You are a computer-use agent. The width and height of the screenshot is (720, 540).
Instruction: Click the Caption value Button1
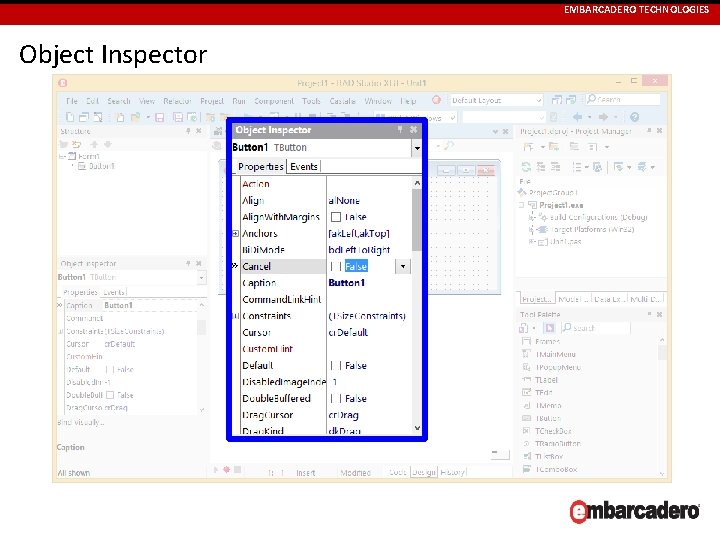click(347, 283)
